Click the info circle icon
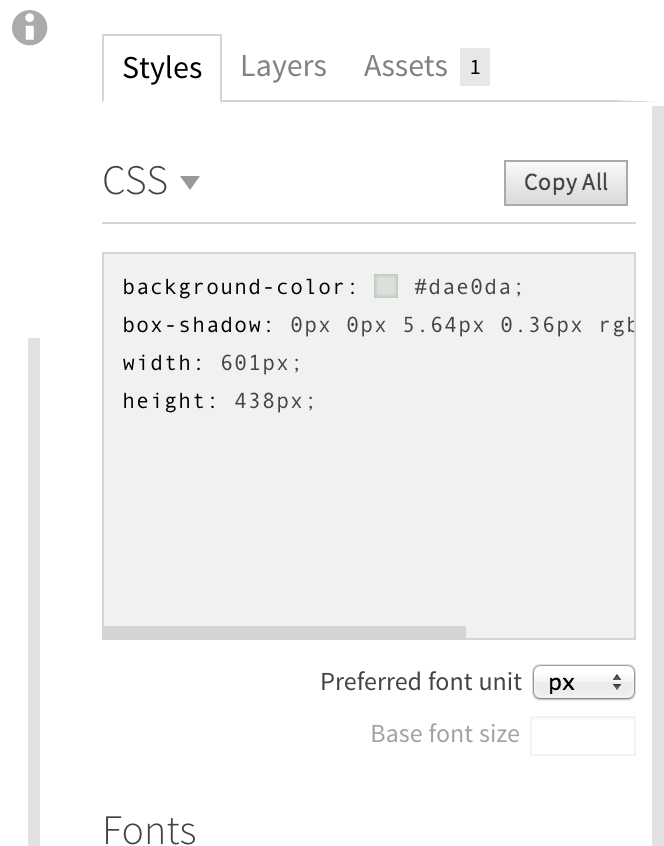This screenshot has height=846, width=664. click(x=30, y=28)
